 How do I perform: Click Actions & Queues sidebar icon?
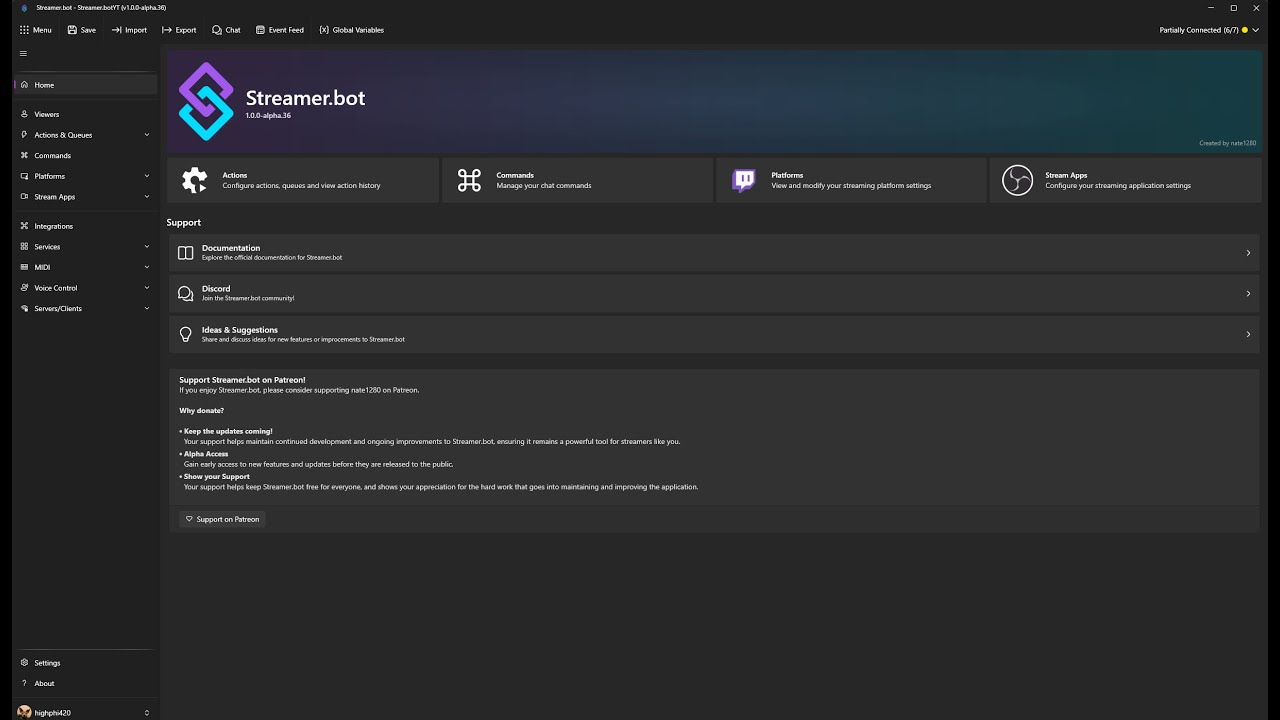(x=24, y=135)
